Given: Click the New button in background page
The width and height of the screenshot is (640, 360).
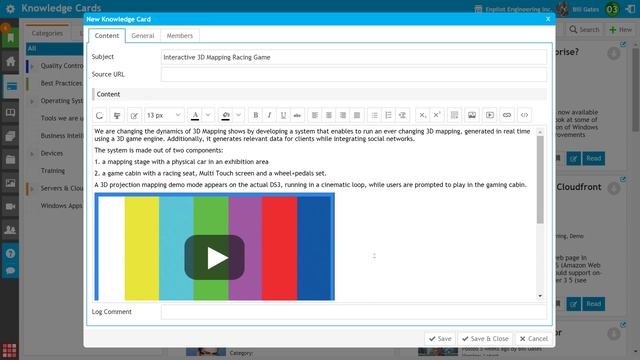Looking at the screenshot, I should [620, 29].
